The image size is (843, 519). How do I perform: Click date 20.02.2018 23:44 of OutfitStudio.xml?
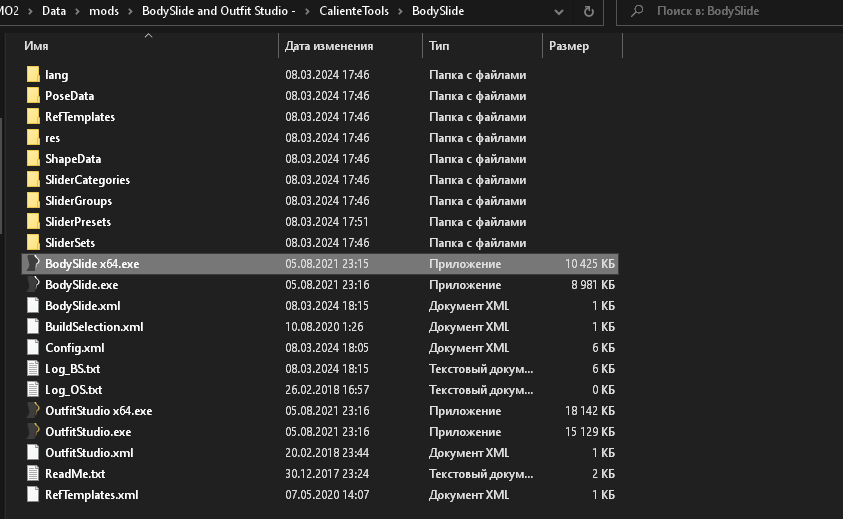[x=327, y=452]
